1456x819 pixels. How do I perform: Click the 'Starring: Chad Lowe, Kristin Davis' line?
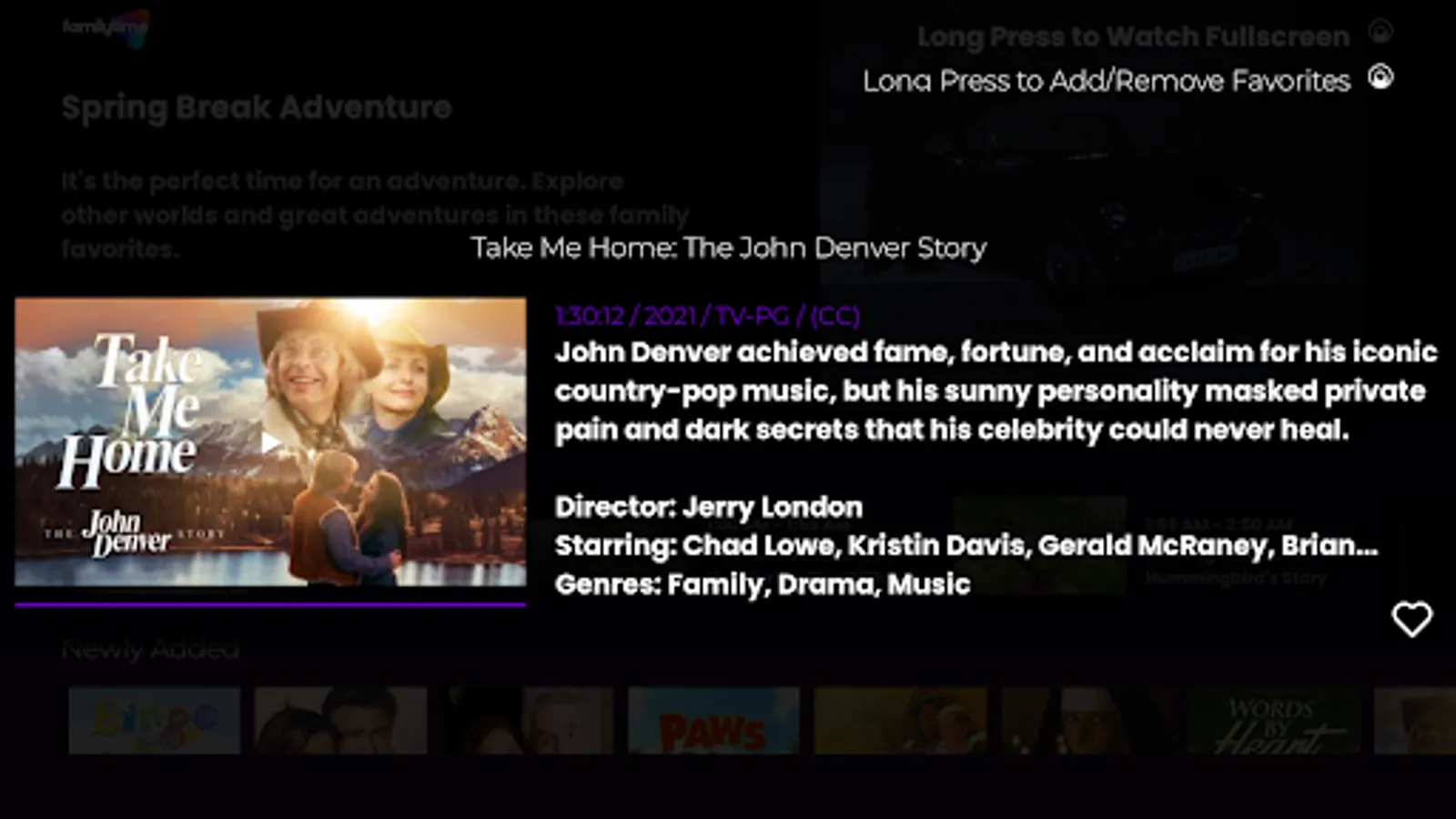click(966, 545)
